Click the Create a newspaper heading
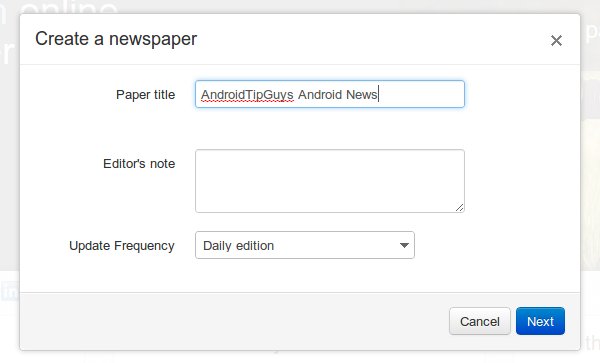The image size is (600, 363). click(116, 39)
